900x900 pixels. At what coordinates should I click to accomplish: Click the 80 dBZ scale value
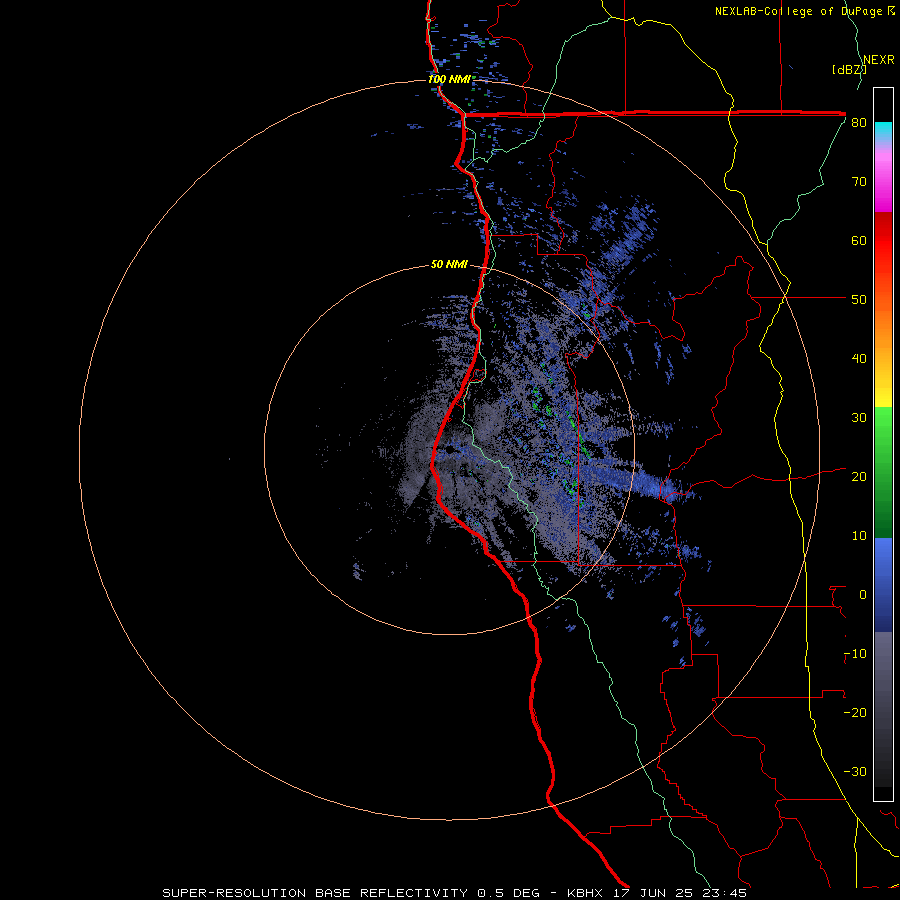pos(859,123)
